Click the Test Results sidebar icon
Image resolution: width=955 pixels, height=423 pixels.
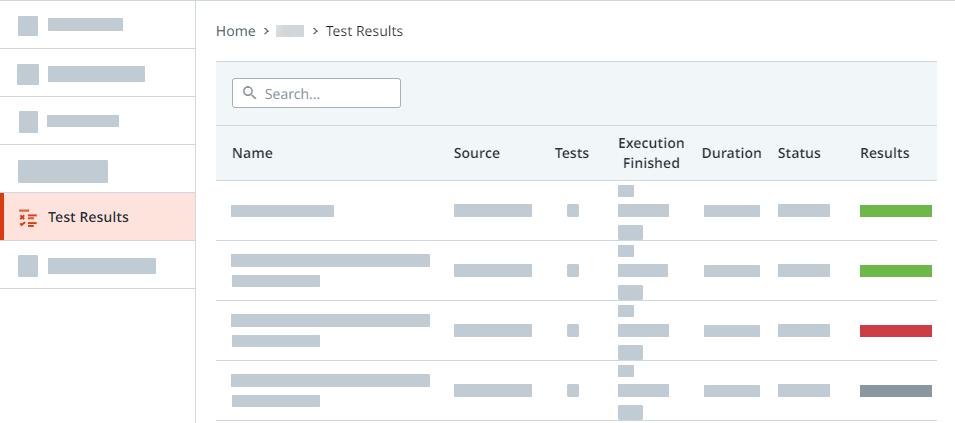pos(28,217)
